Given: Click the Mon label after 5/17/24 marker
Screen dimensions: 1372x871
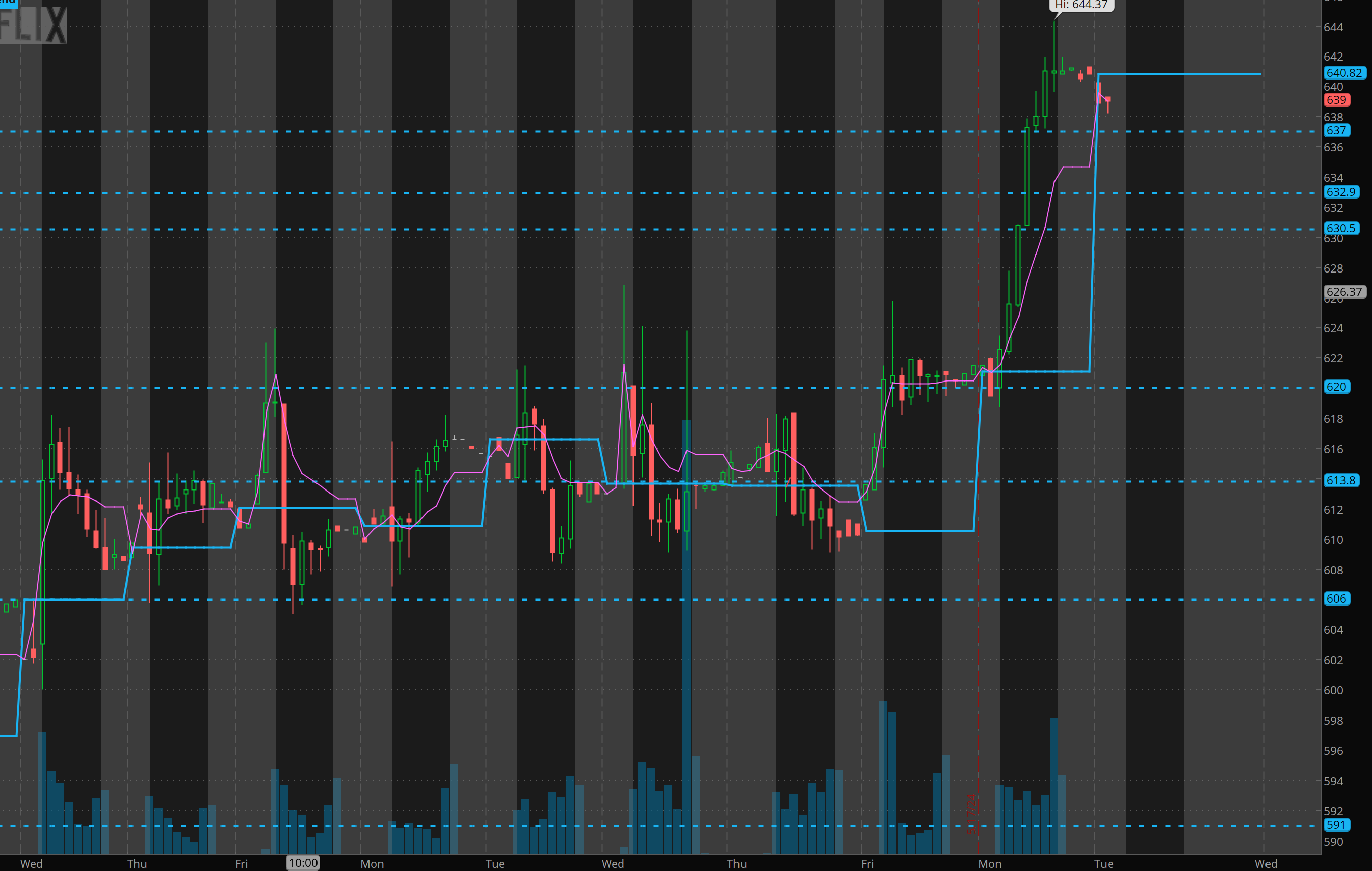Looking at the screenshot, I should pos(990,864).
